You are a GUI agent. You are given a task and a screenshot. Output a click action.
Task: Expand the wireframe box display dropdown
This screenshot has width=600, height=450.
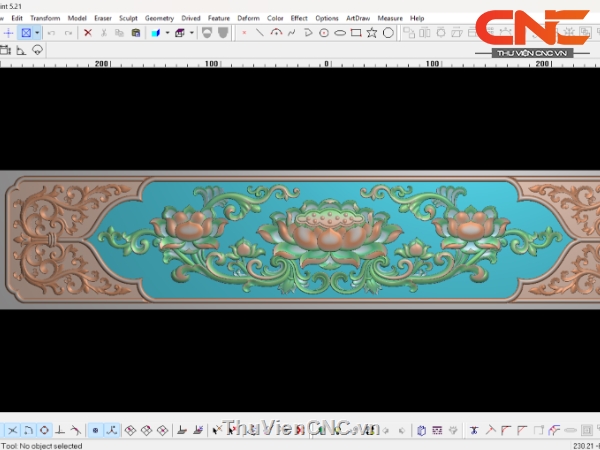pos(192,33)
